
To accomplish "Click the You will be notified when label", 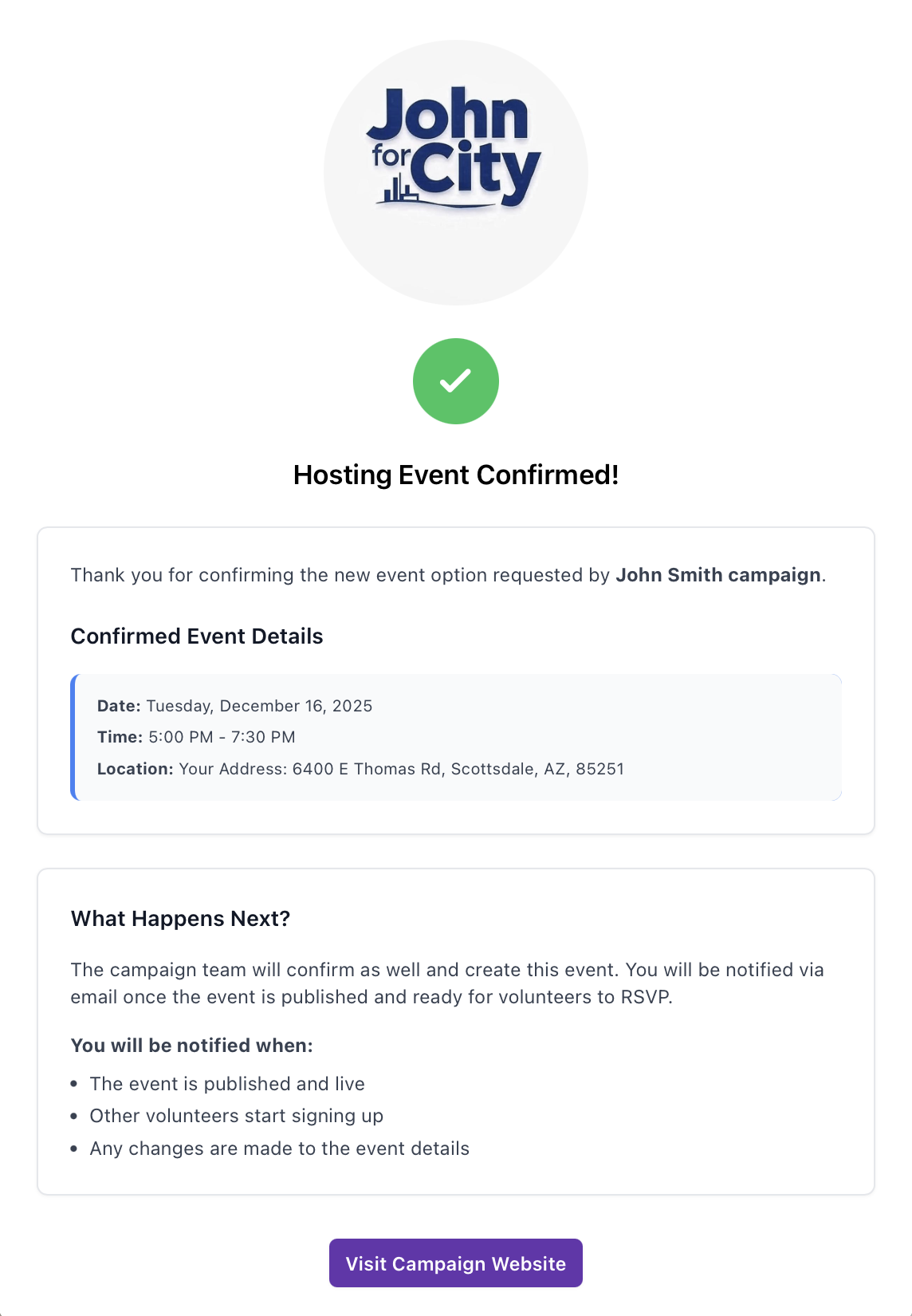I will (192, 1046).
